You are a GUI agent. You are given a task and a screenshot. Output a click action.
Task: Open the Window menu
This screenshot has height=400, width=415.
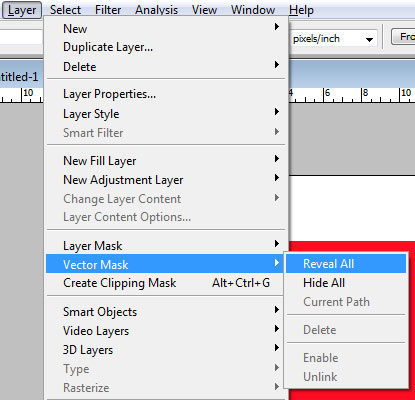(x=253, y=10)
